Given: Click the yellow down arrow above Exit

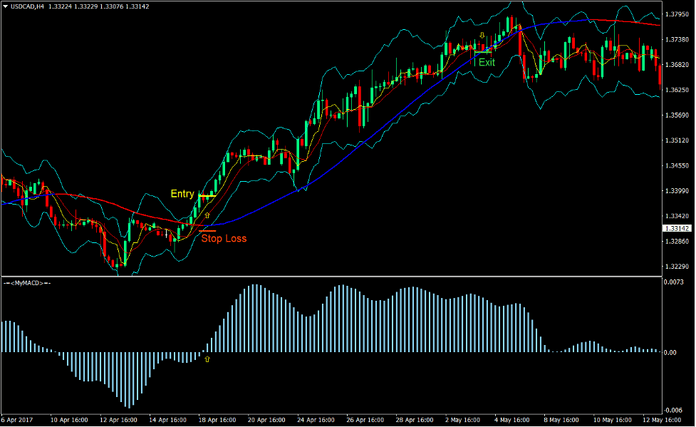Looking at the screenshot, I should coord(482,35).
